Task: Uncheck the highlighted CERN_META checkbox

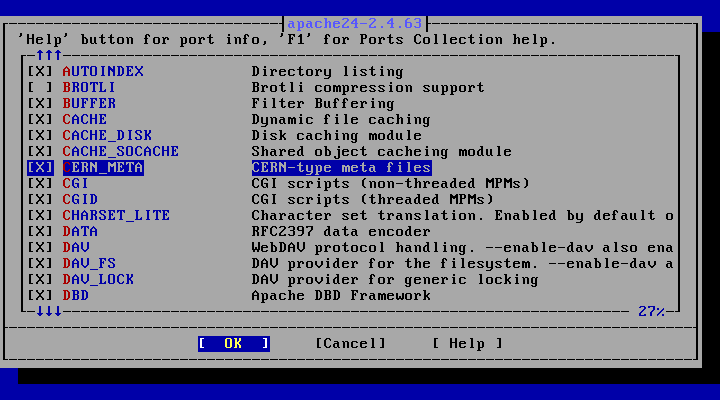Action: pos(40,168)
